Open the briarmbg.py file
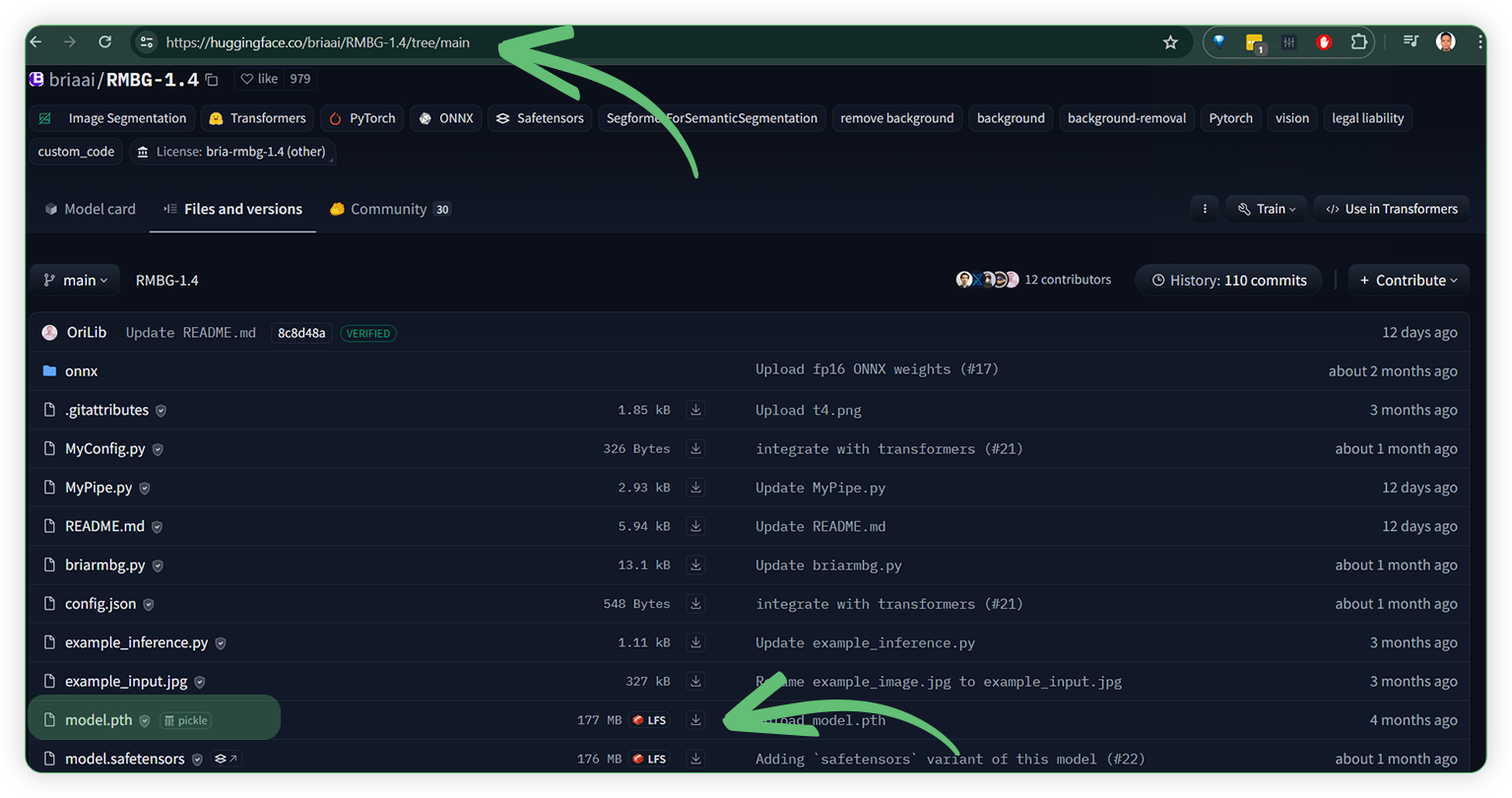The image size is (1512, 798). [x=104, y=565]
